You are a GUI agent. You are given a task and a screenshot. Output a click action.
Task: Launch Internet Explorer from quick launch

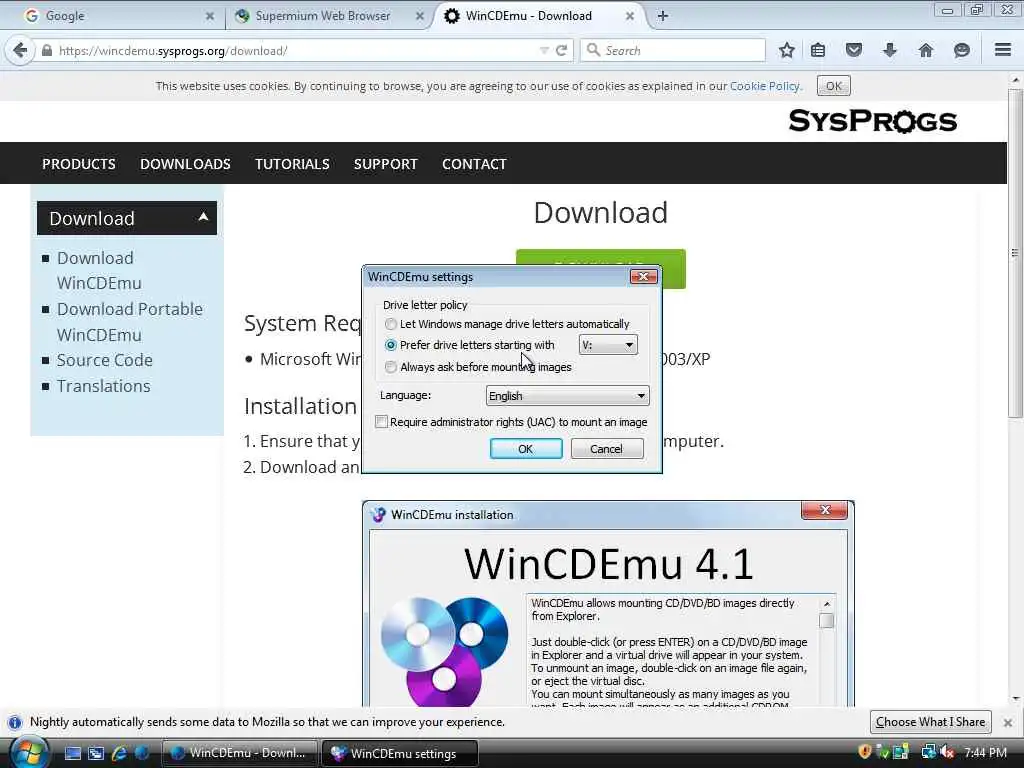click(x=119, y=753)
